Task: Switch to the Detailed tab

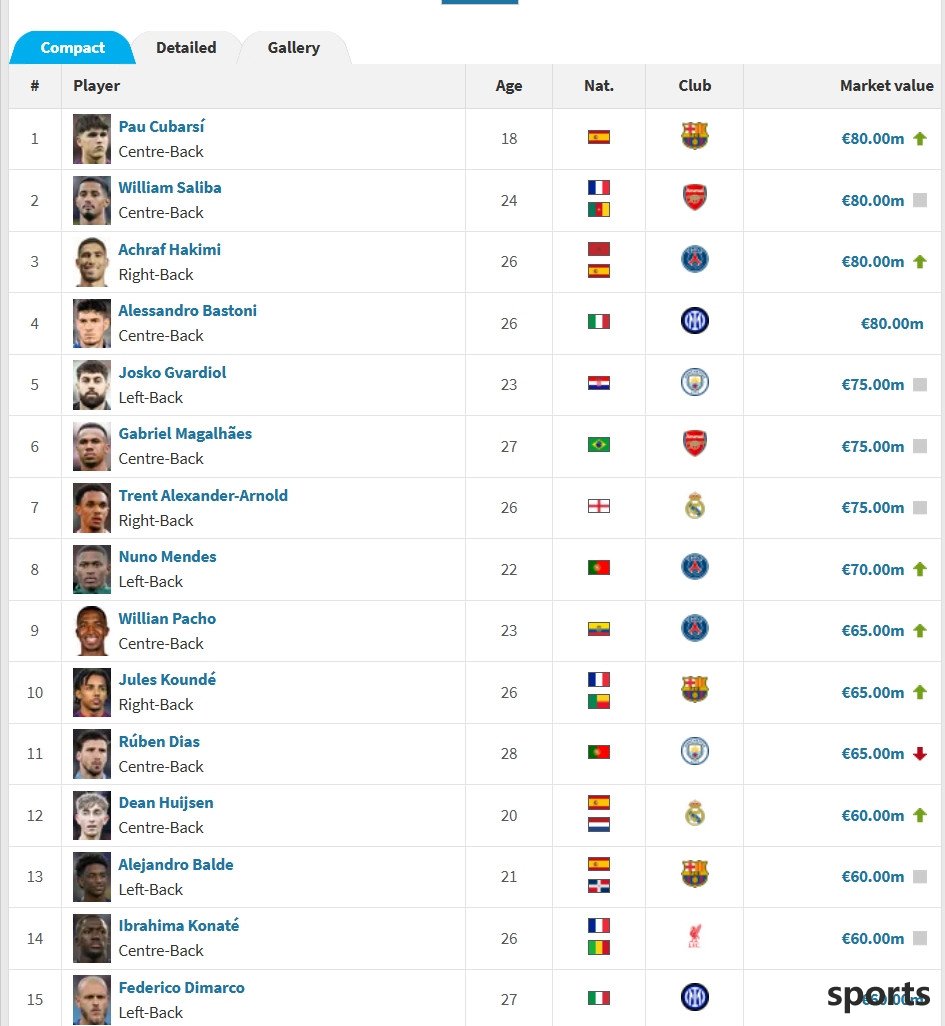Action: pos(186,48)
